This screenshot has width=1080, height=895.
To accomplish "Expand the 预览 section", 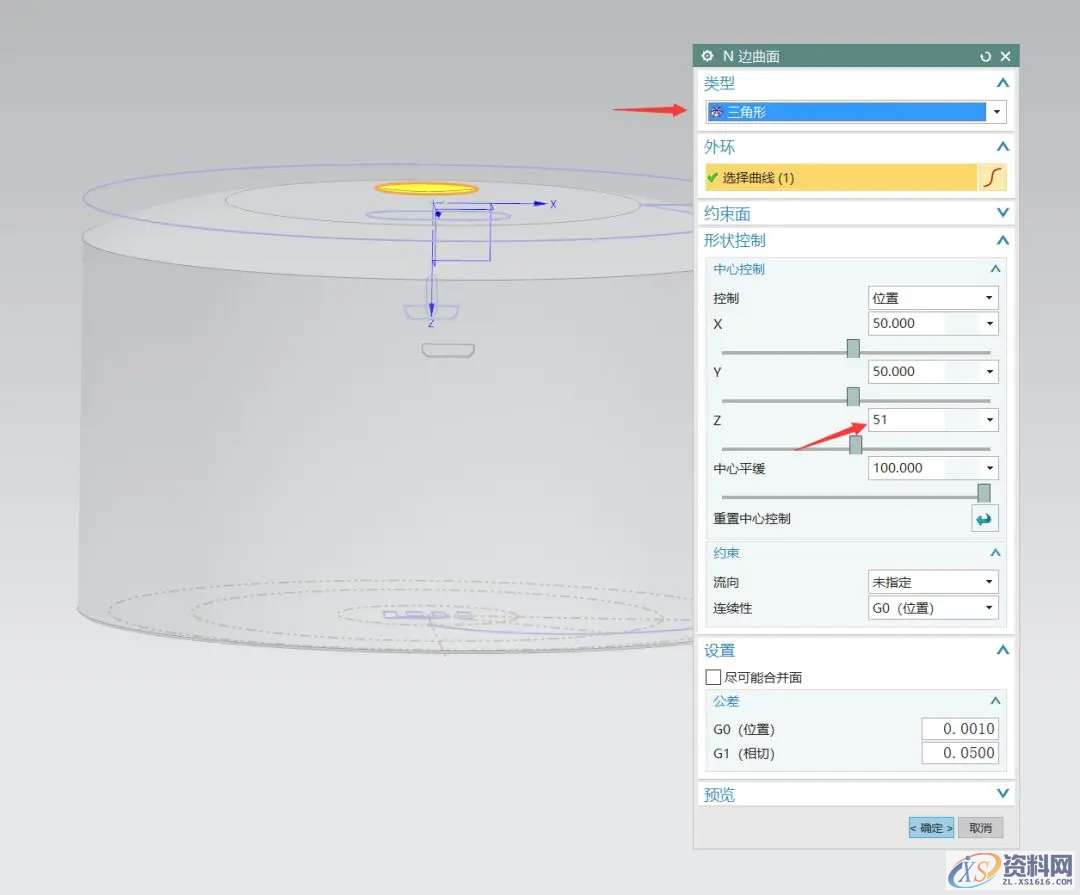I will [1003, 794].
